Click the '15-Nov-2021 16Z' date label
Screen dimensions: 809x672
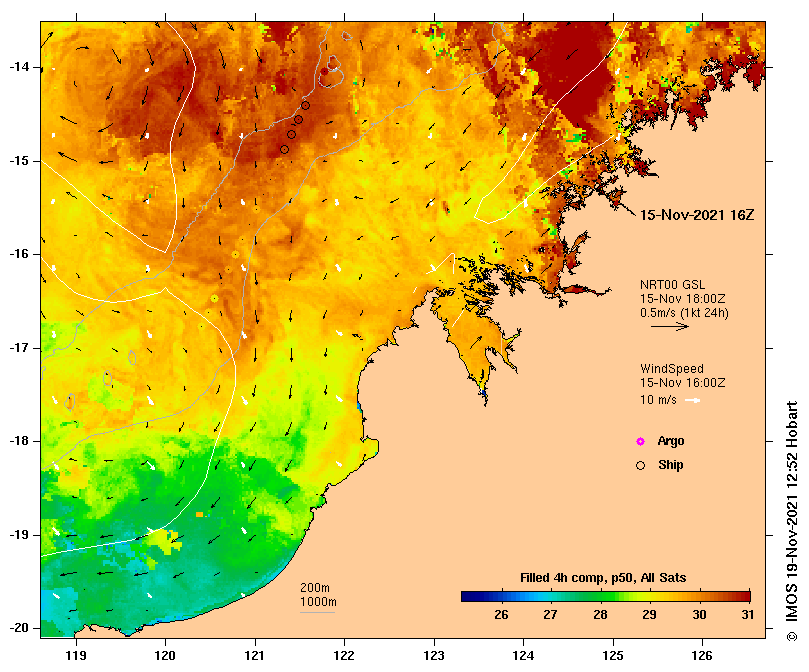pos(697,215)
